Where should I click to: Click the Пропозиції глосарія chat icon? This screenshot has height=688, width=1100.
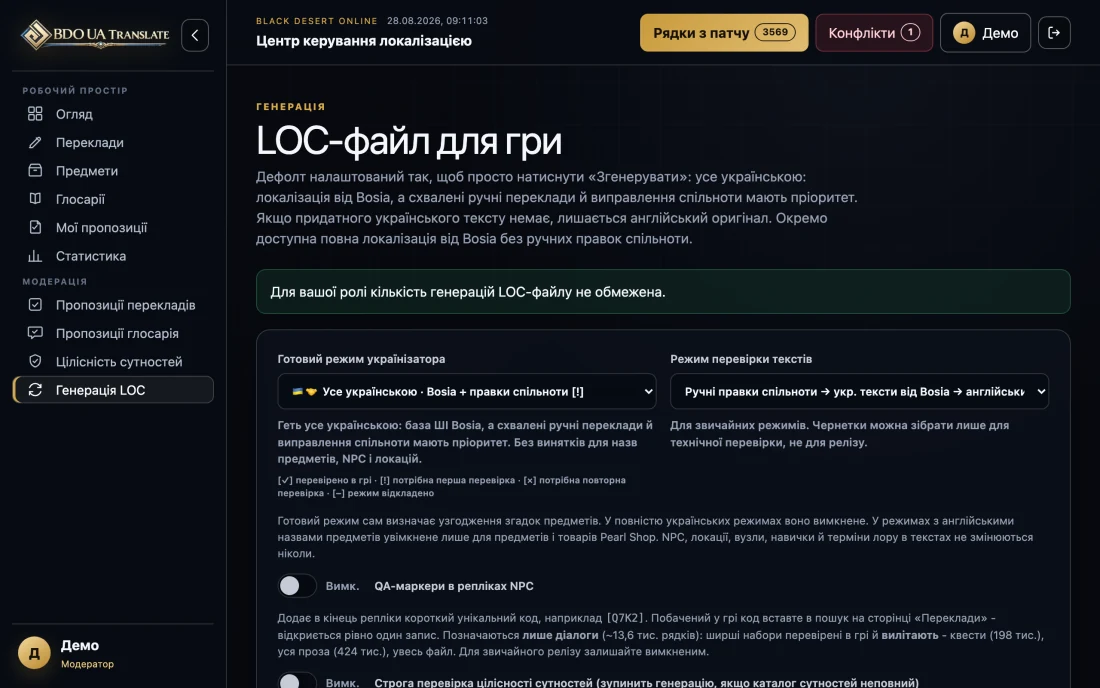35,333
